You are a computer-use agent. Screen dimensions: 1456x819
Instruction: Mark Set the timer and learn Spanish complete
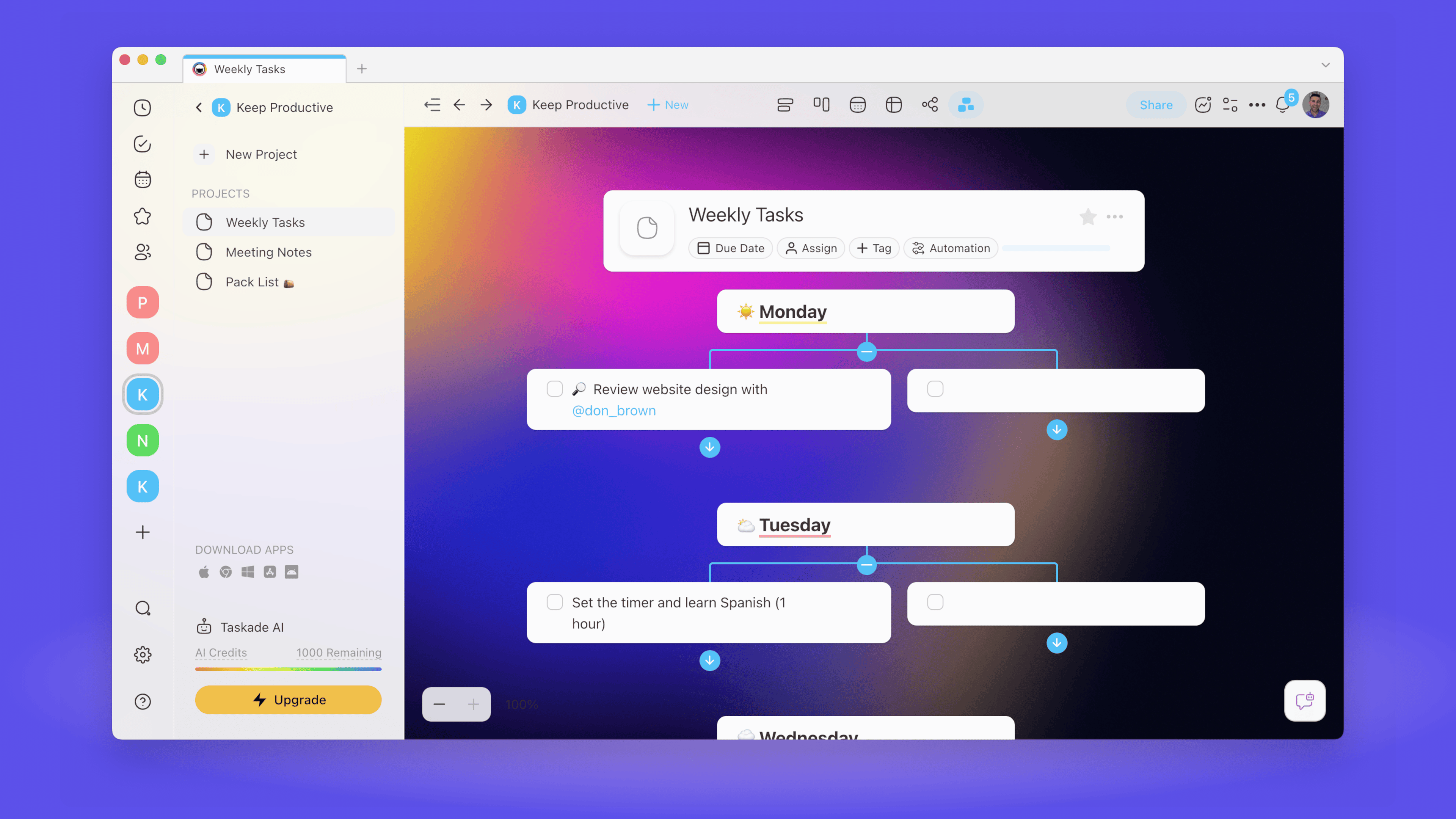coord(554,602)
